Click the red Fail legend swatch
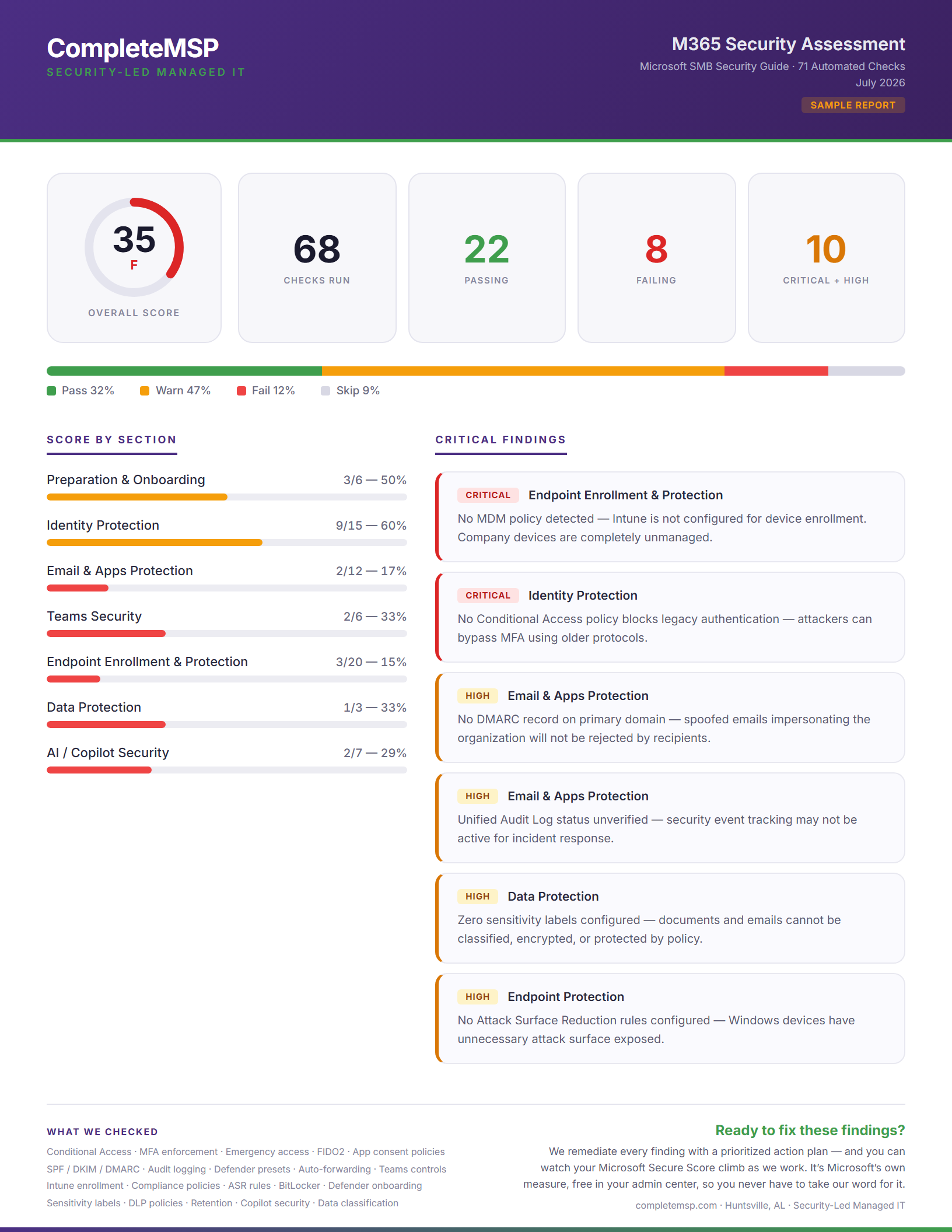 pos(242,391)
